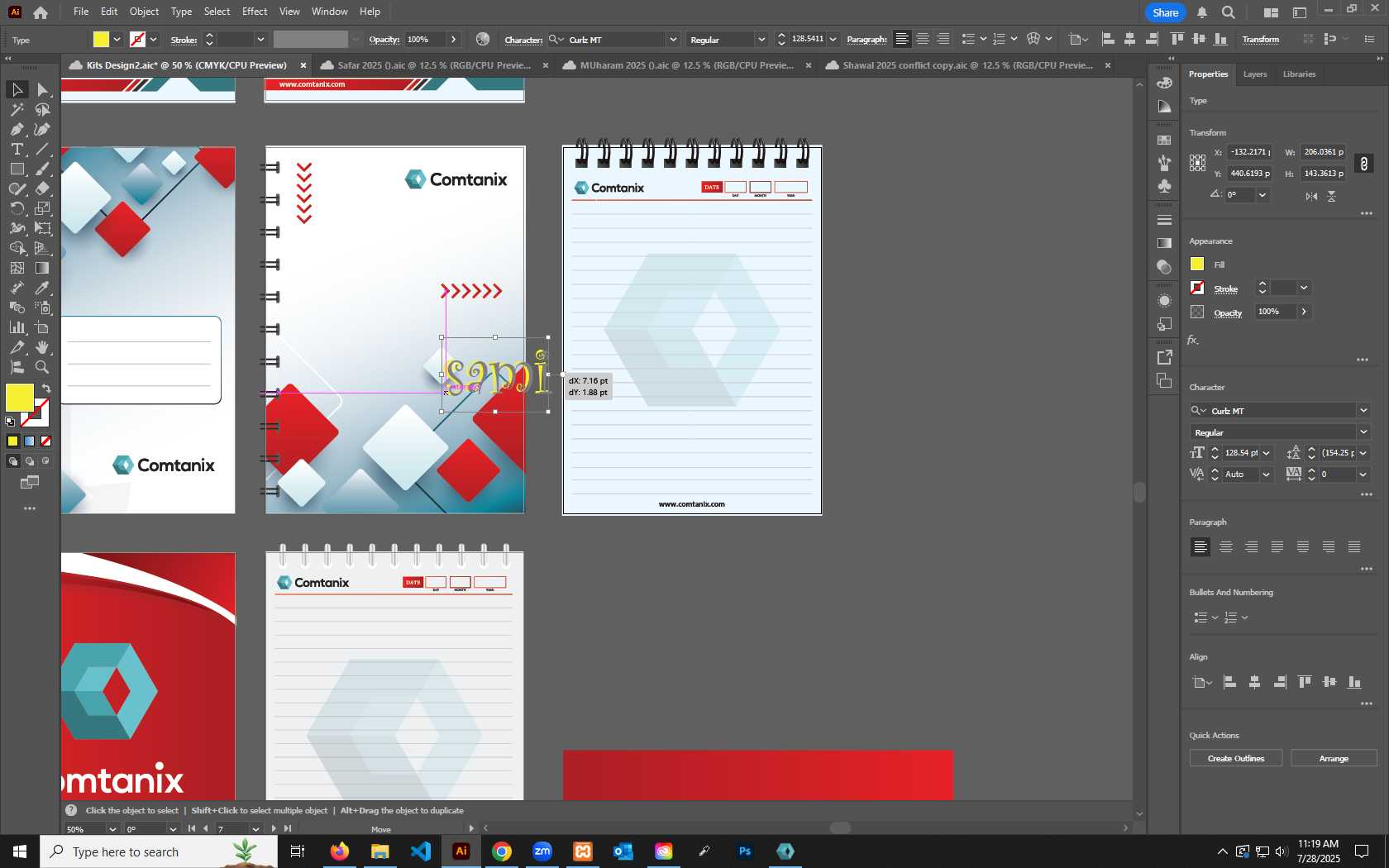1389x868 pixels.
Task: Open the fx effects menu
Action: [1193, 340]
